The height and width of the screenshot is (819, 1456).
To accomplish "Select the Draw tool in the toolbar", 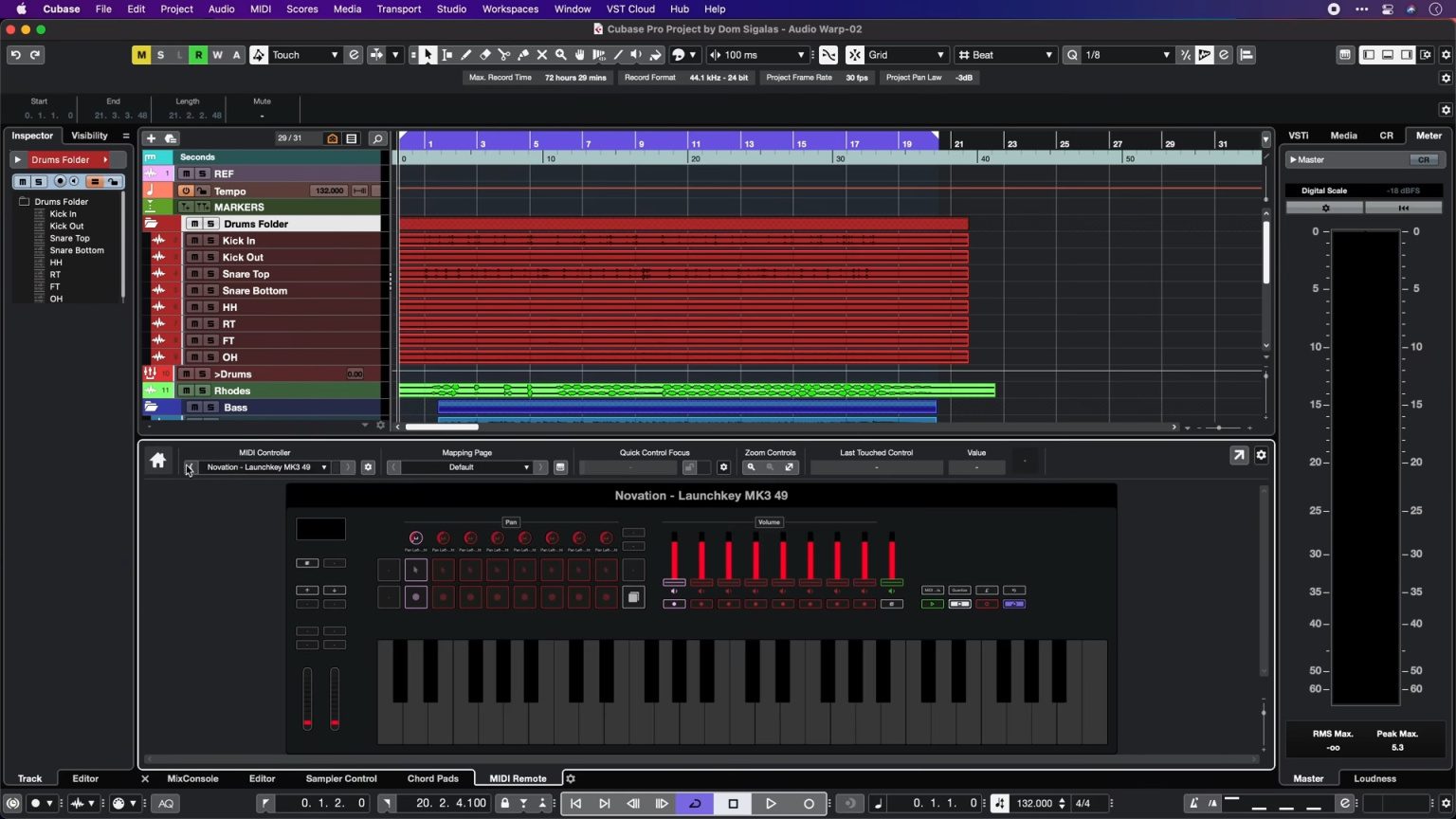I will [x=465, y=54].
